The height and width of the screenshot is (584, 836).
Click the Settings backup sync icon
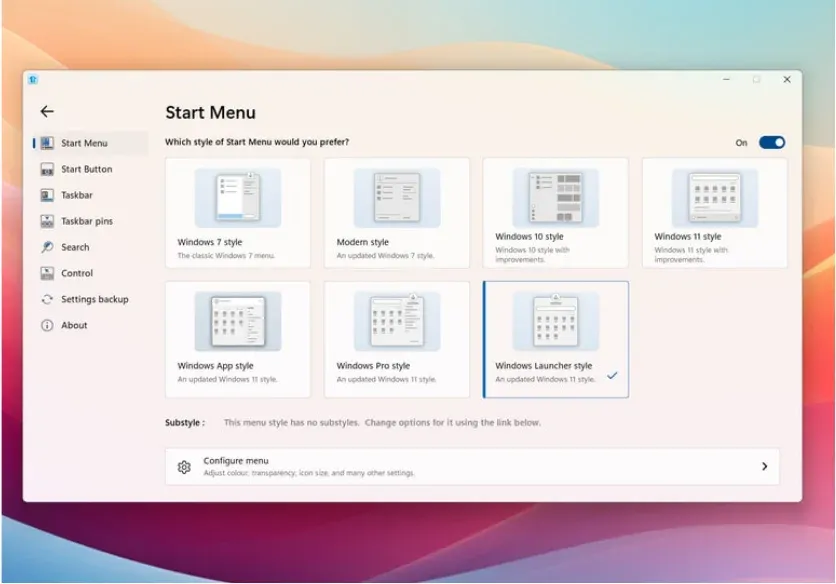point(47,299)
